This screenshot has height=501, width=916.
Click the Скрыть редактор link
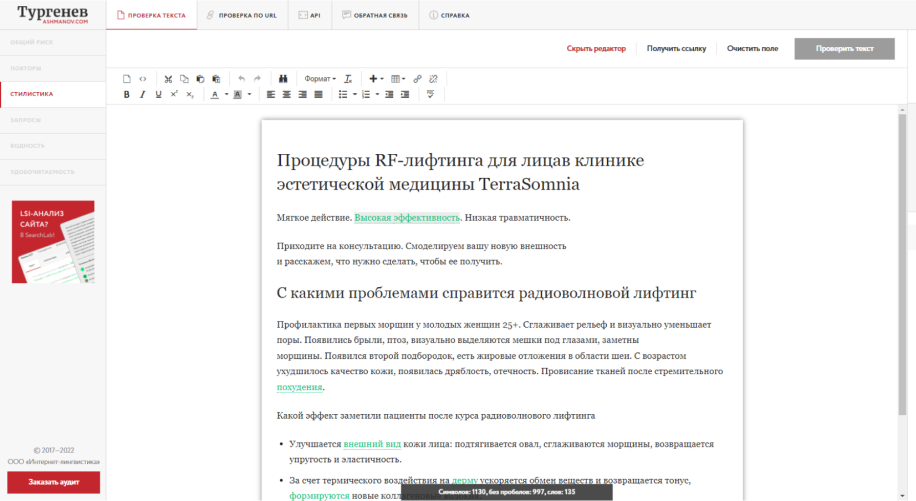tap(596, 48)
